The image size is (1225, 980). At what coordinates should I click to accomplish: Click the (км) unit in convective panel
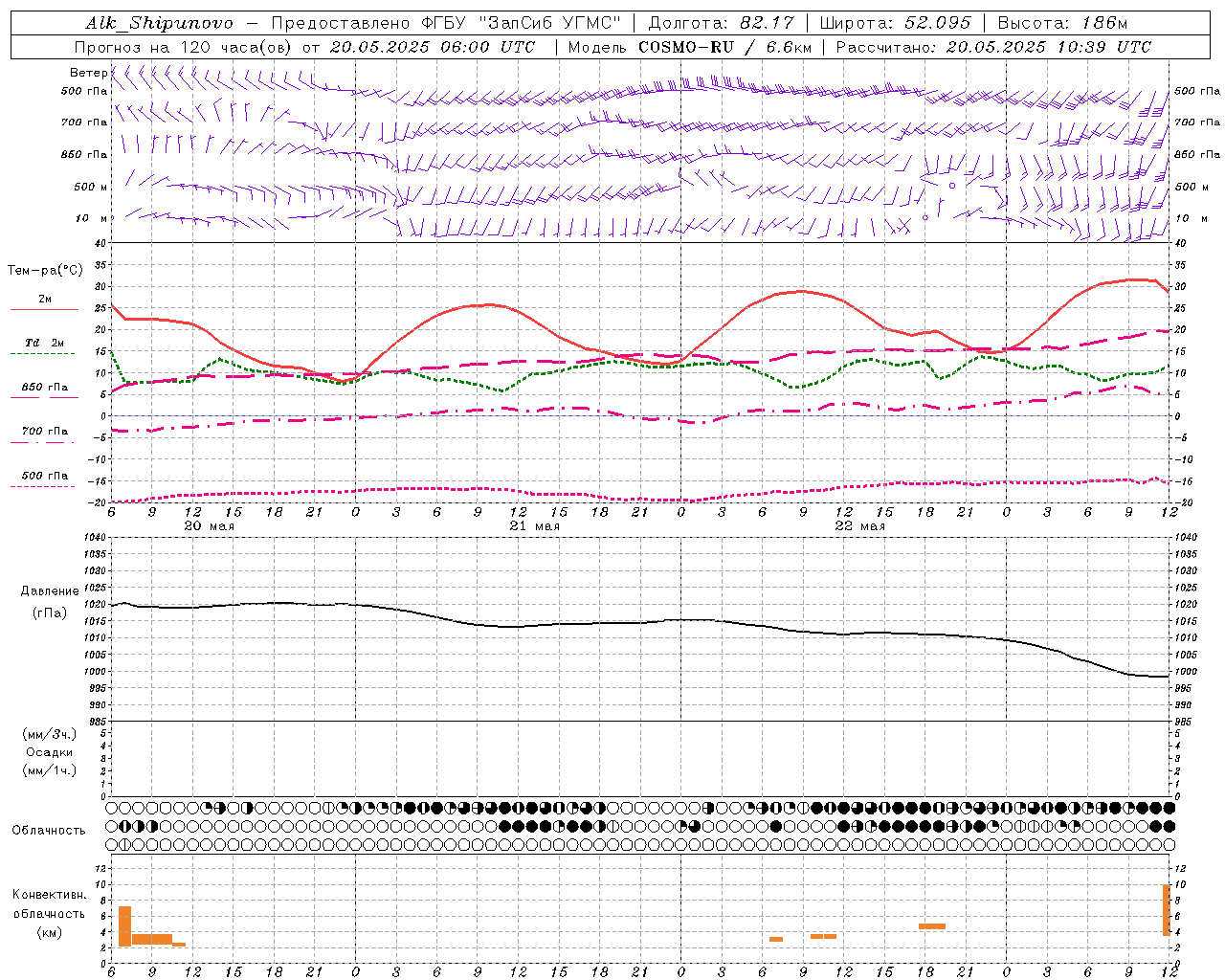(50, 932)
